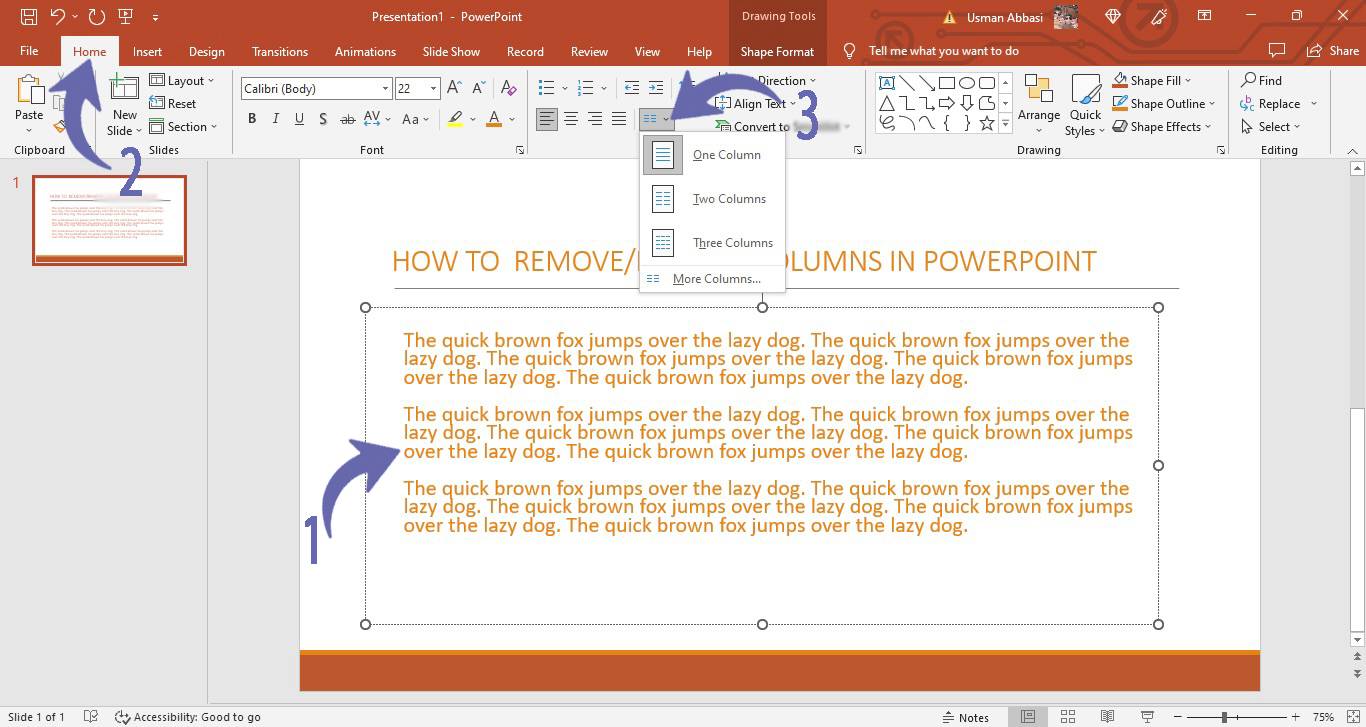The width and height of the screenshot is (1366, 727).
Task: Click Tell me what you want to do
Action: click(944, 51)
